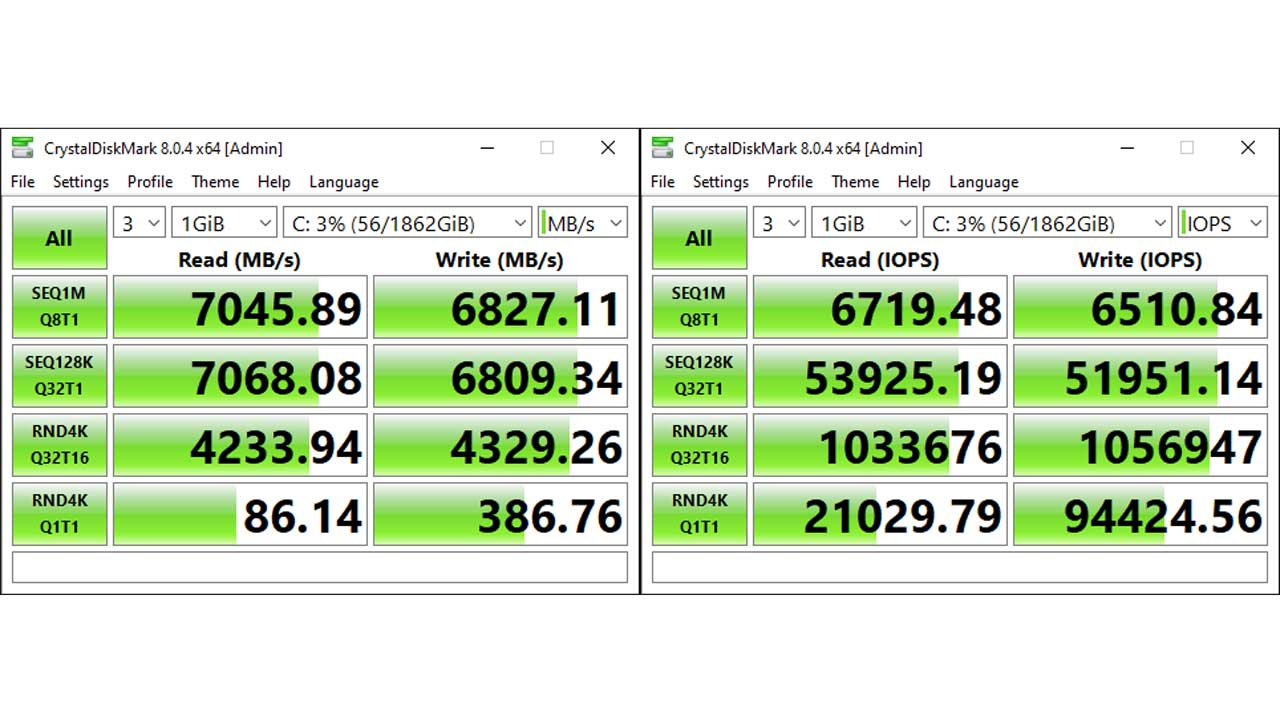Open the IOPS unit dropdown
Screen dimensions: 1280x720
[x=1223, y=223]
